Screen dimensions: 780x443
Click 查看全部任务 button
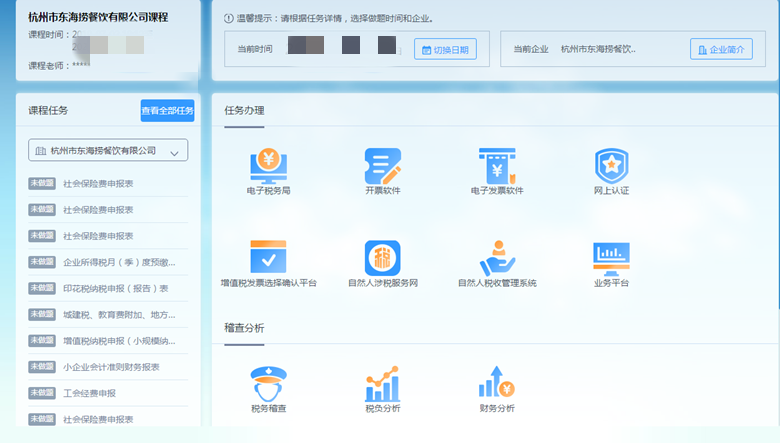167,111
